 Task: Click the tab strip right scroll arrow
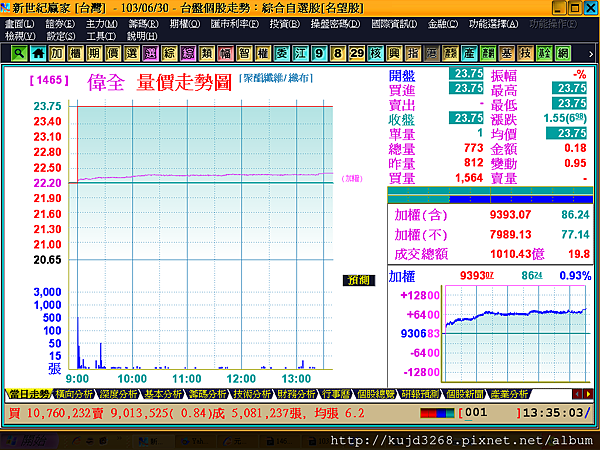588,394
